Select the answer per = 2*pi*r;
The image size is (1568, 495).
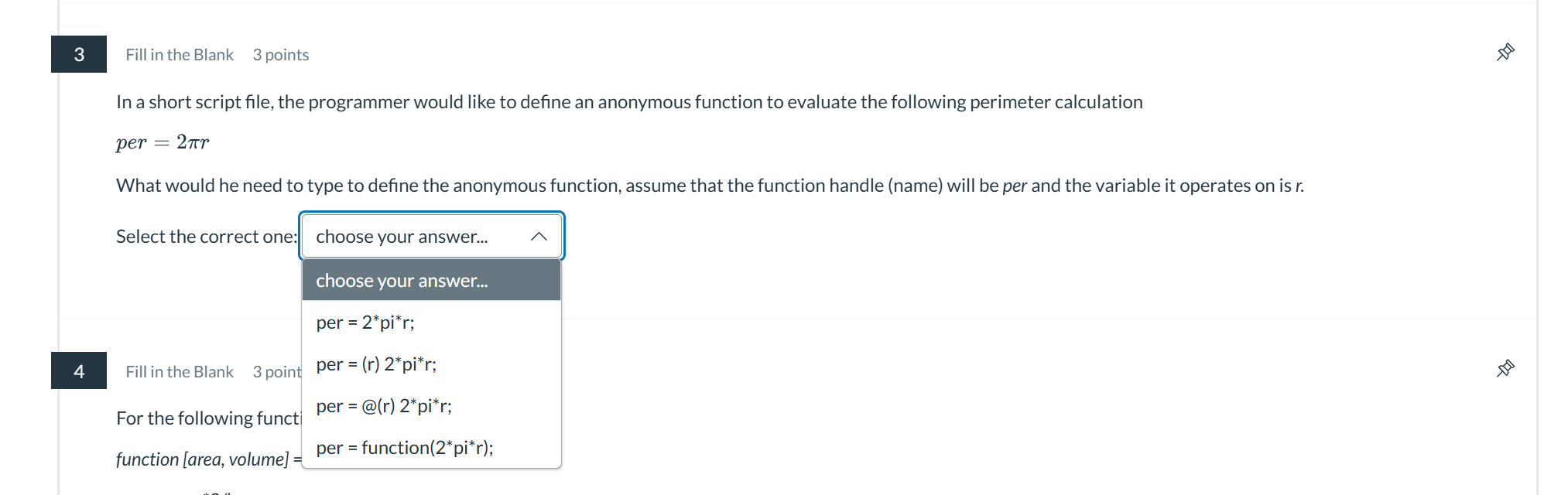pos(365,322)
